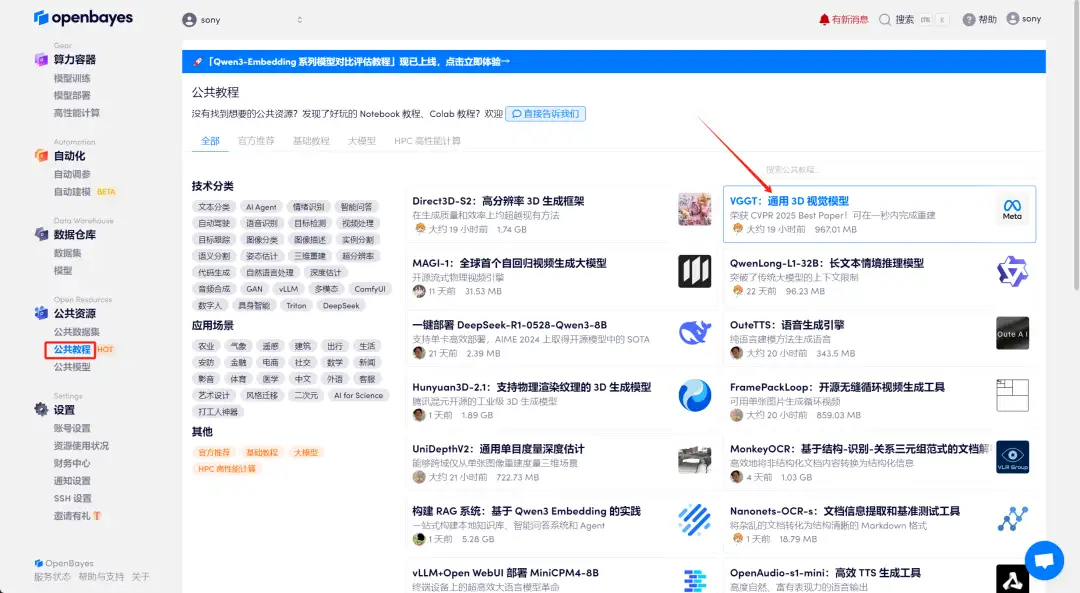Viewport: 1080px width, 593px height.
Task: Click the UniDepthV2 tutorial thumbnail
Action: [x=694, y=457]
